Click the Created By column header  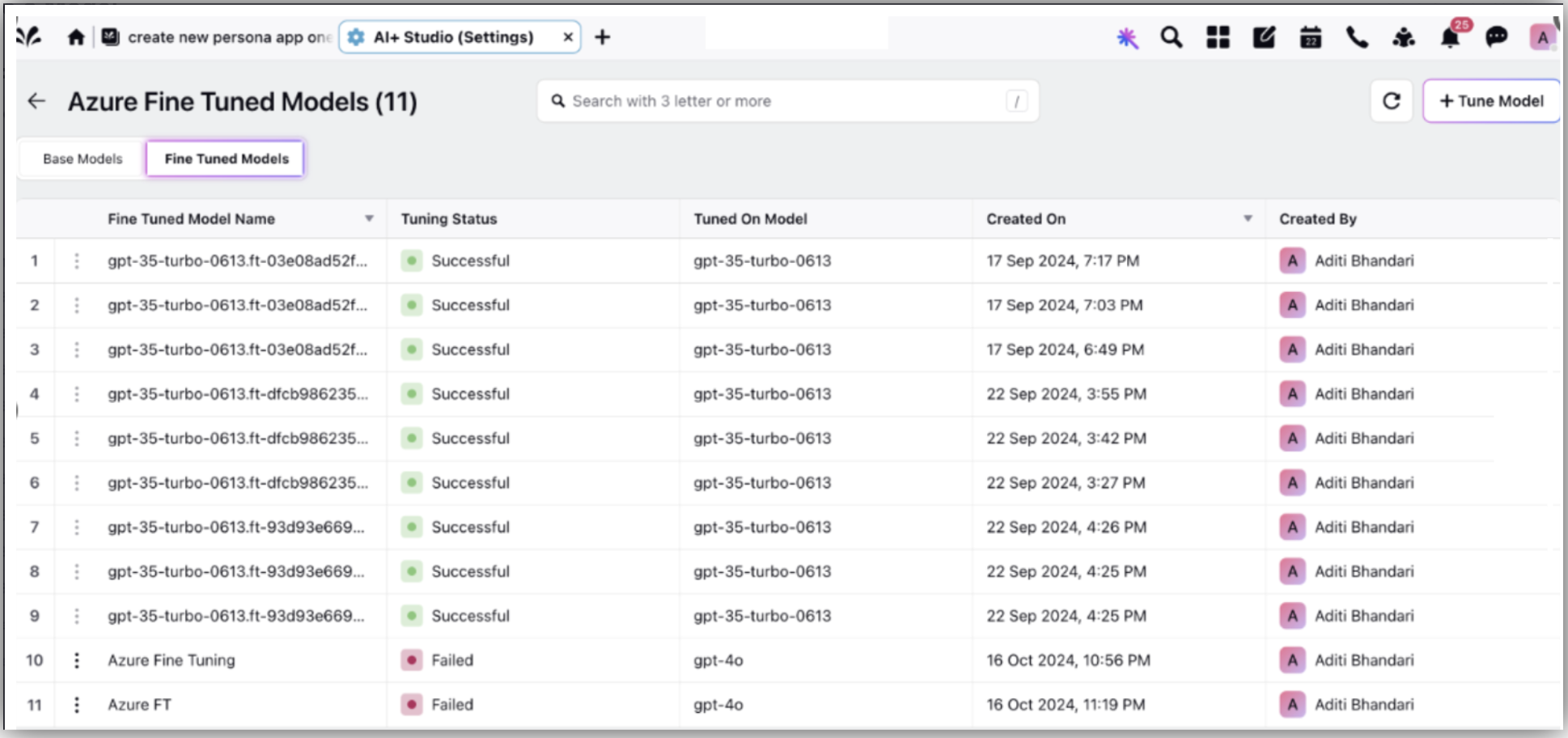[x=1318, y=218]
